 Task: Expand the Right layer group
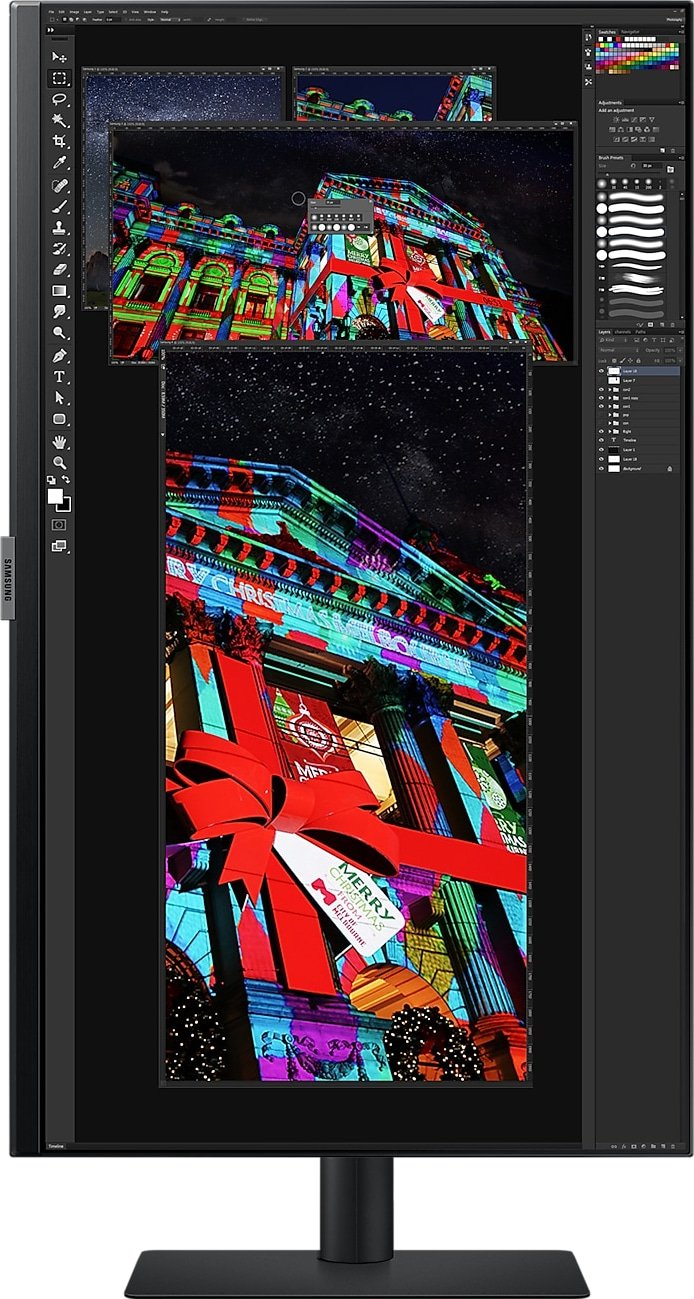coord(610,431)
